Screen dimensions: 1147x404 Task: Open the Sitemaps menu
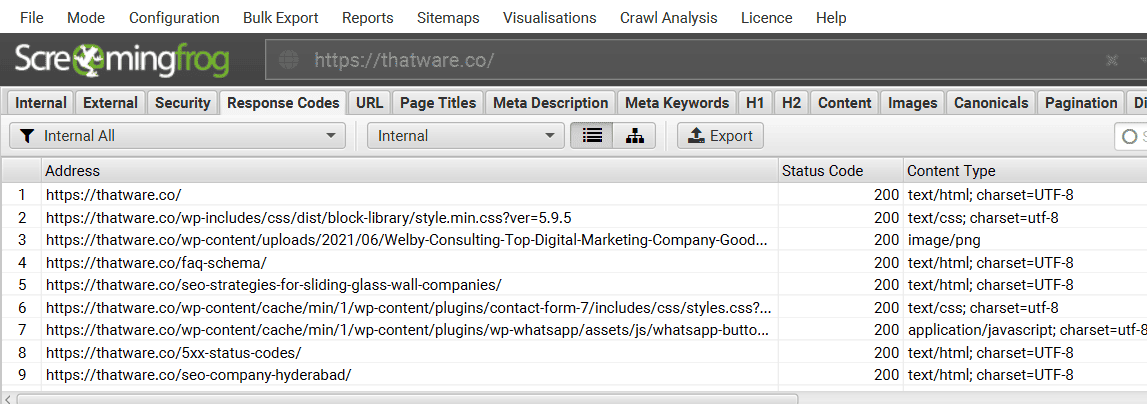(448, 18)
